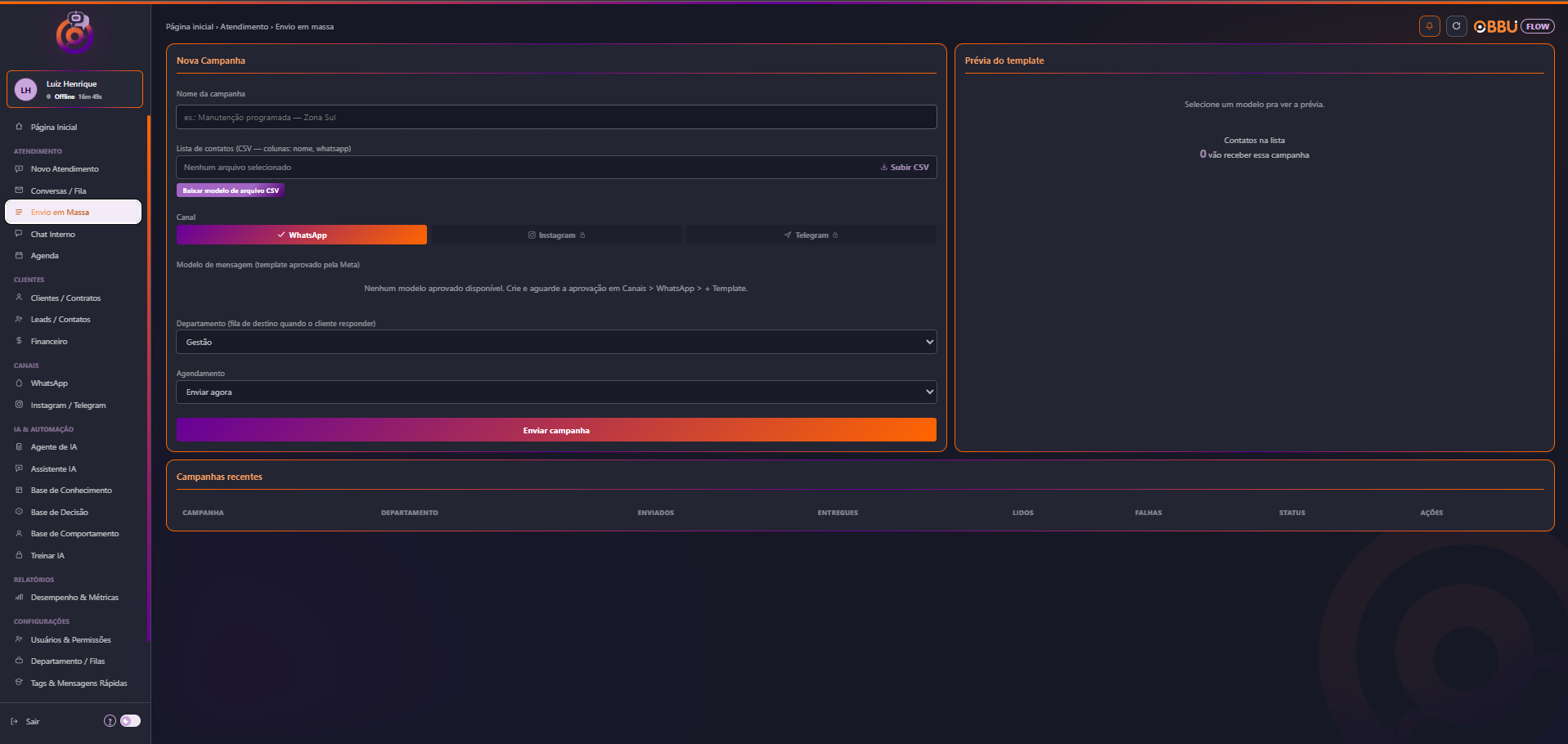Click the Base de Decisão sidebar icon
This screenshot has height=744, width=1568.
tap(19, 512)
